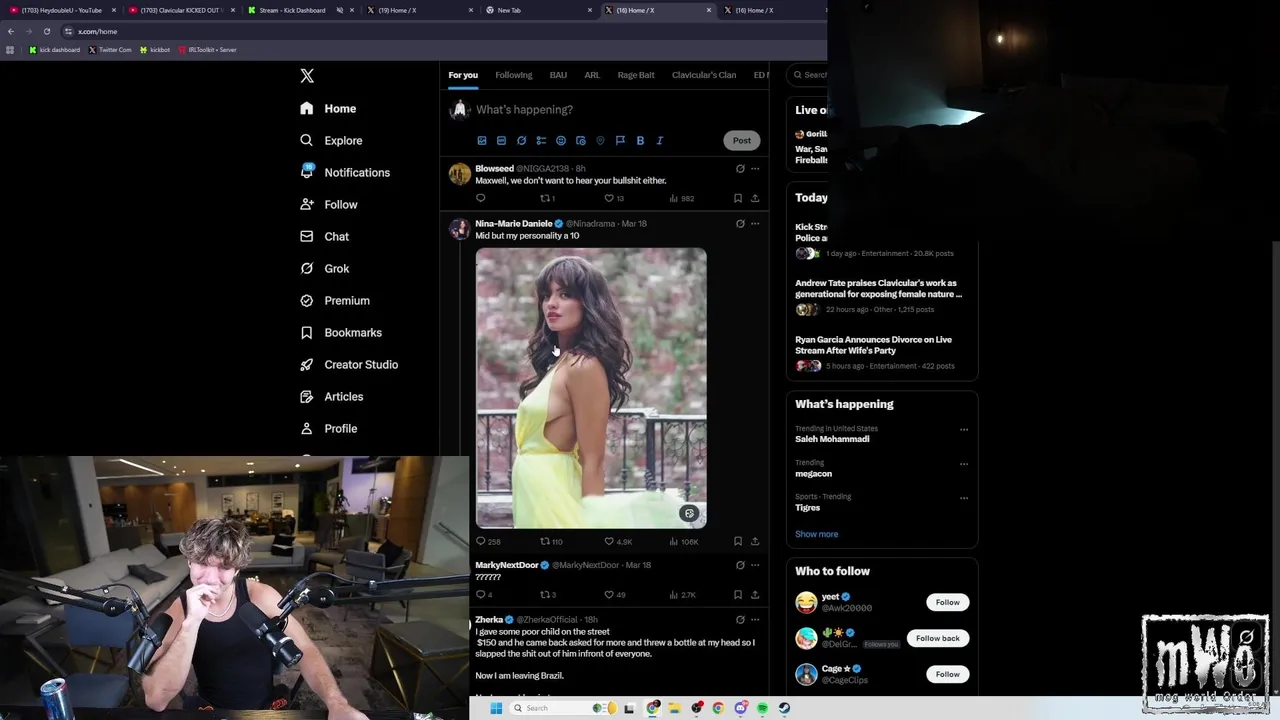Switch to Clavicular's Clan tab
This screenshot has width=1280, height=720.
click(x=704, y=75)
